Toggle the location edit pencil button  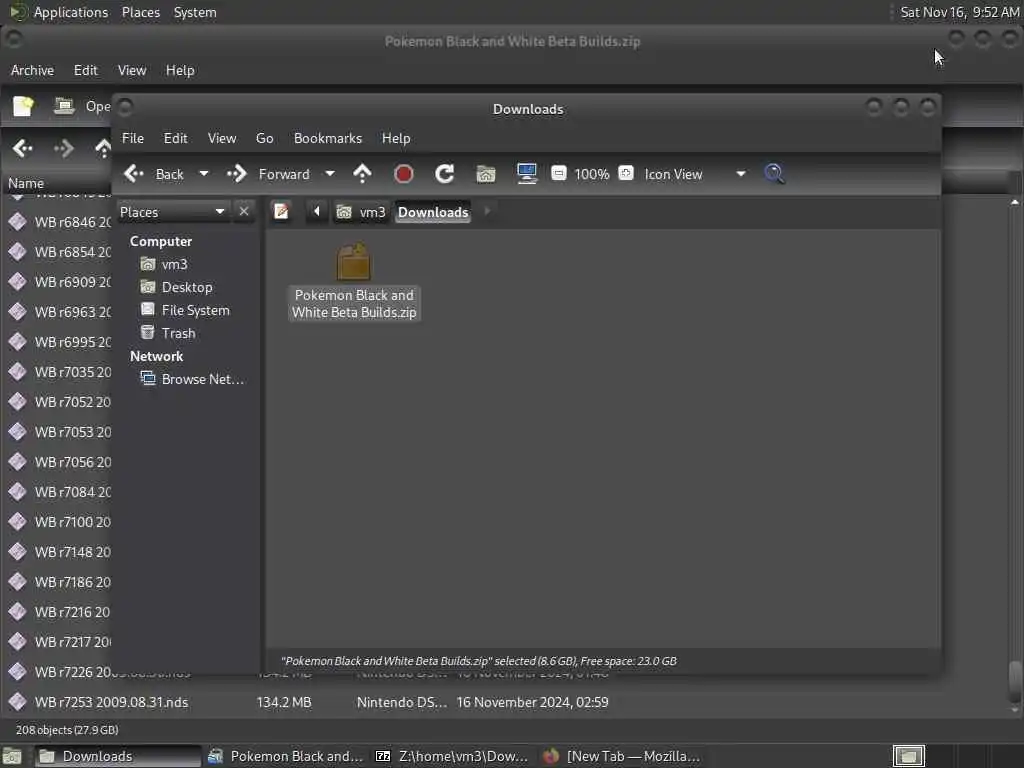tap(281, 212)
